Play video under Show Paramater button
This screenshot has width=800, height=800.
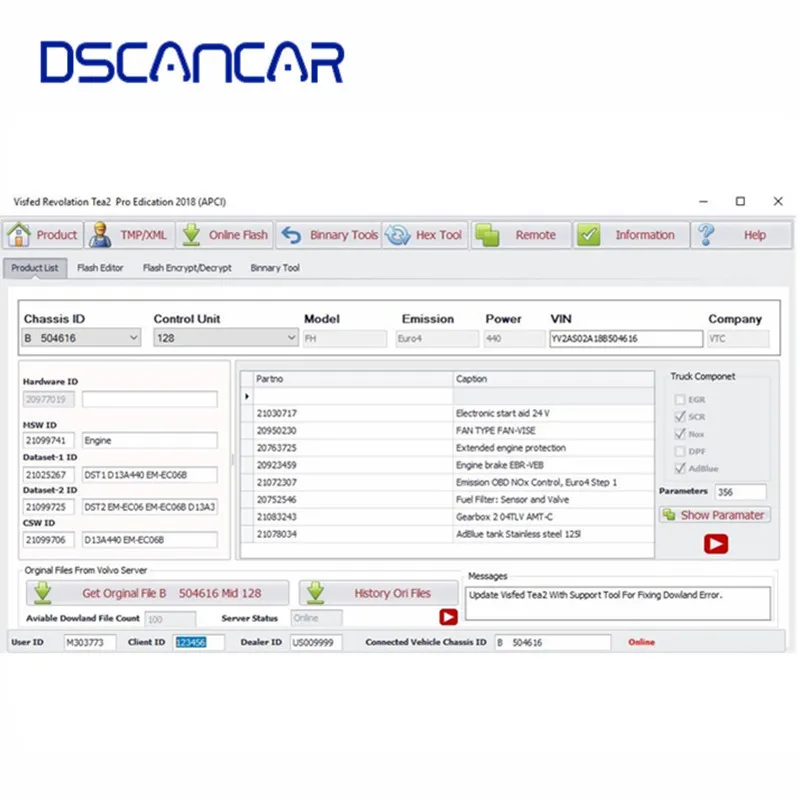(x=716, y=544)
